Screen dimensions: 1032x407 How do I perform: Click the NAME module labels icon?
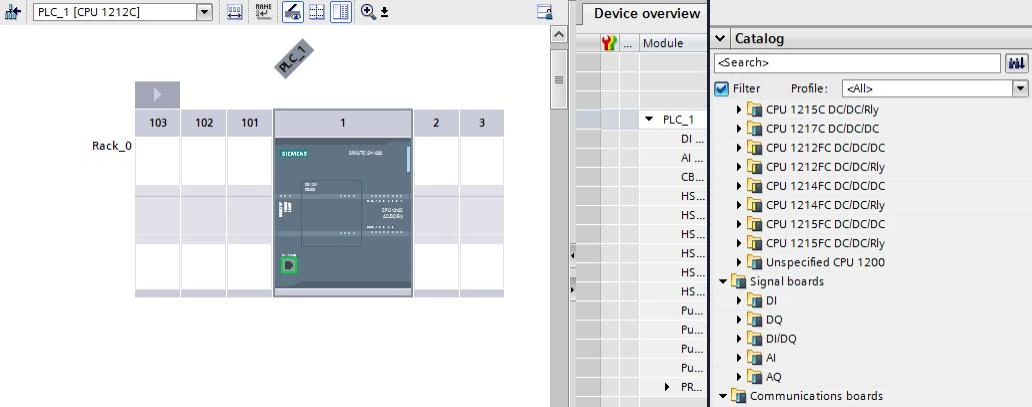pyautogui.click(x=264, y=12)
